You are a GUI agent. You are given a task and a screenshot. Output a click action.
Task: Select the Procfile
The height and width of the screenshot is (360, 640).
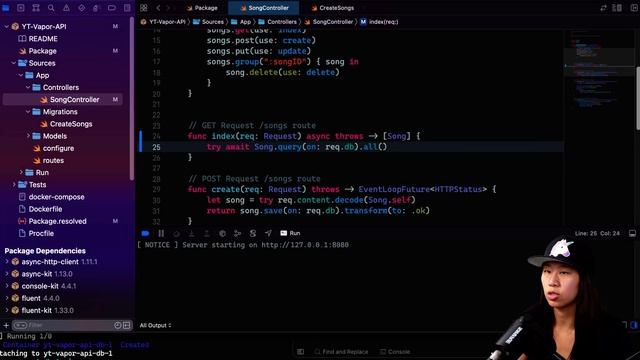tap(36, 233)
